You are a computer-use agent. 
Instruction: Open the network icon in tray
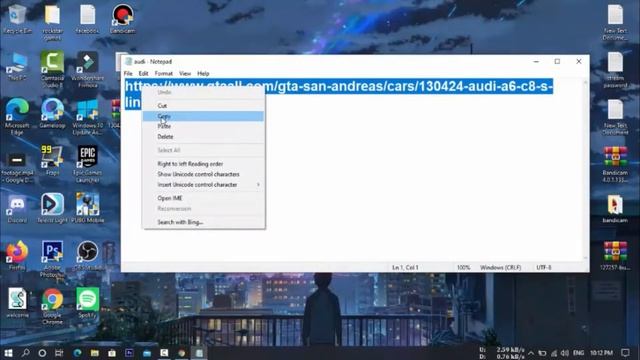point(554,353)
